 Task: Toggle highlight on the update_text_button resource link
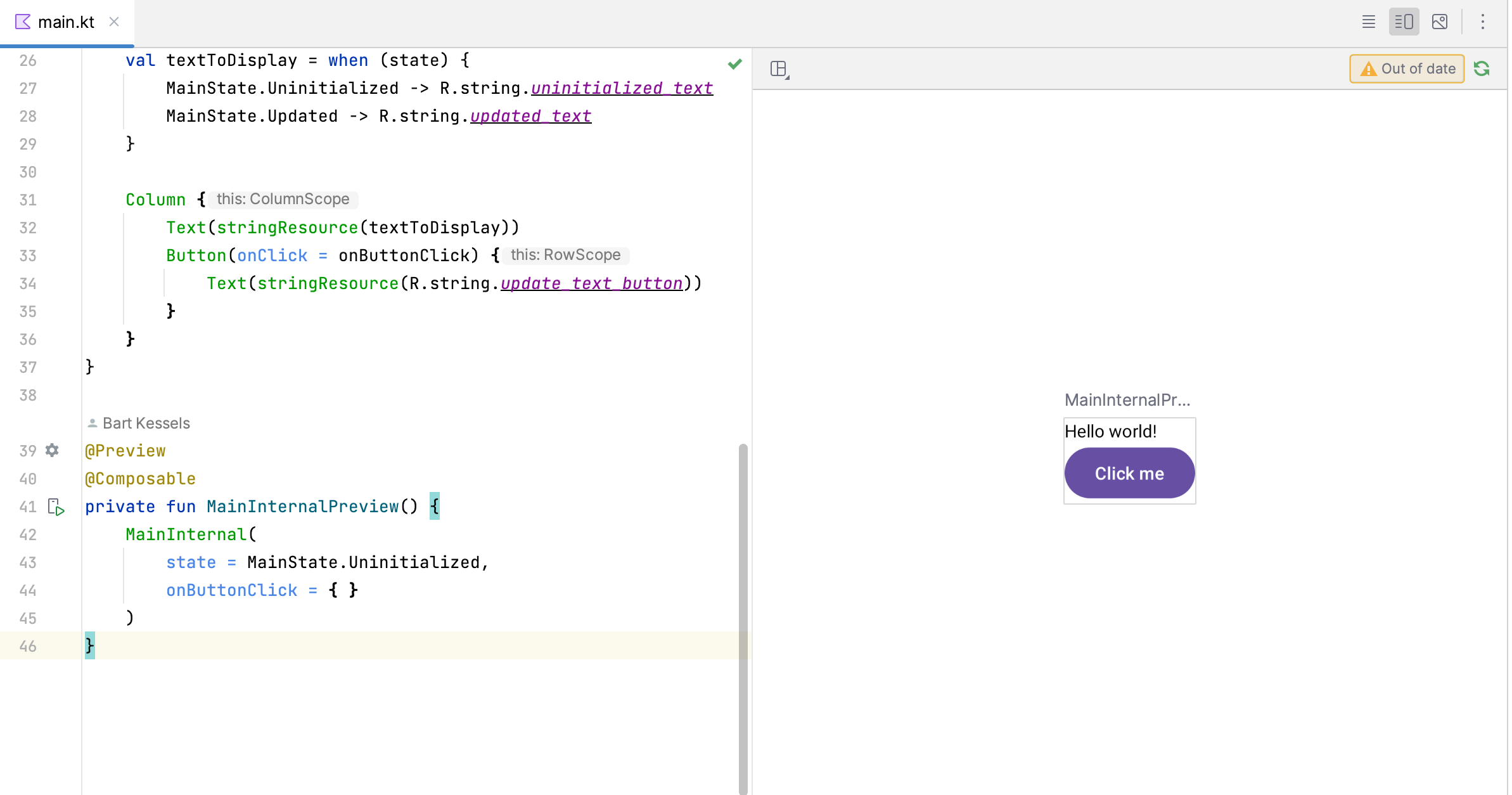coord(591,283)
